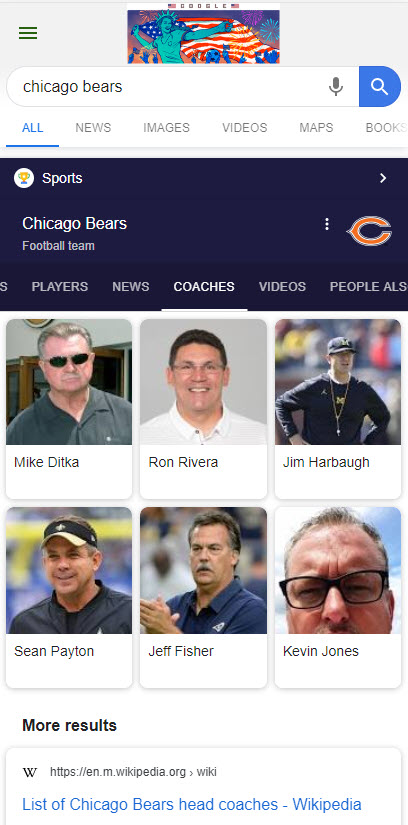Click the Google holiday doodle
The image size is (408, 825).
(204, 33)
